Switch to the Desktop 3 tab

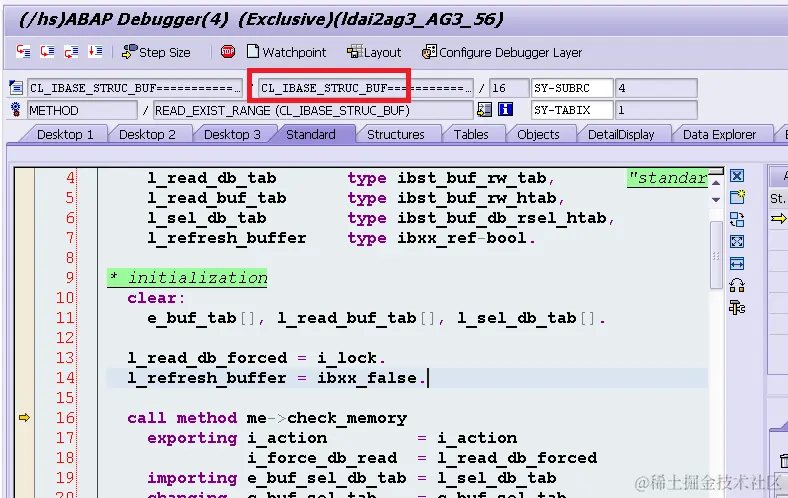point(232,135)
